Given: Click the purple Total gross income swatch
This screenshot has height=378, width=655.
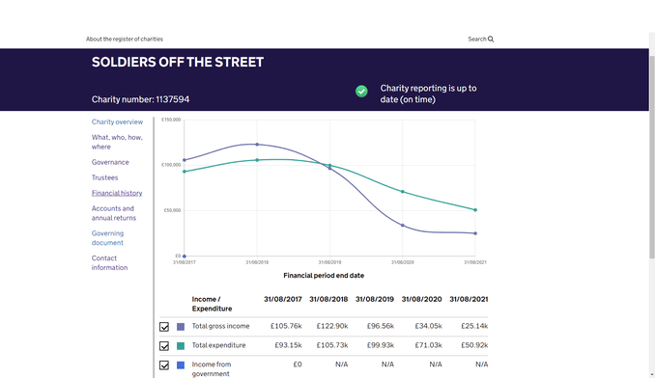Looking at the screenshot, I should click(x=180, y=327).
